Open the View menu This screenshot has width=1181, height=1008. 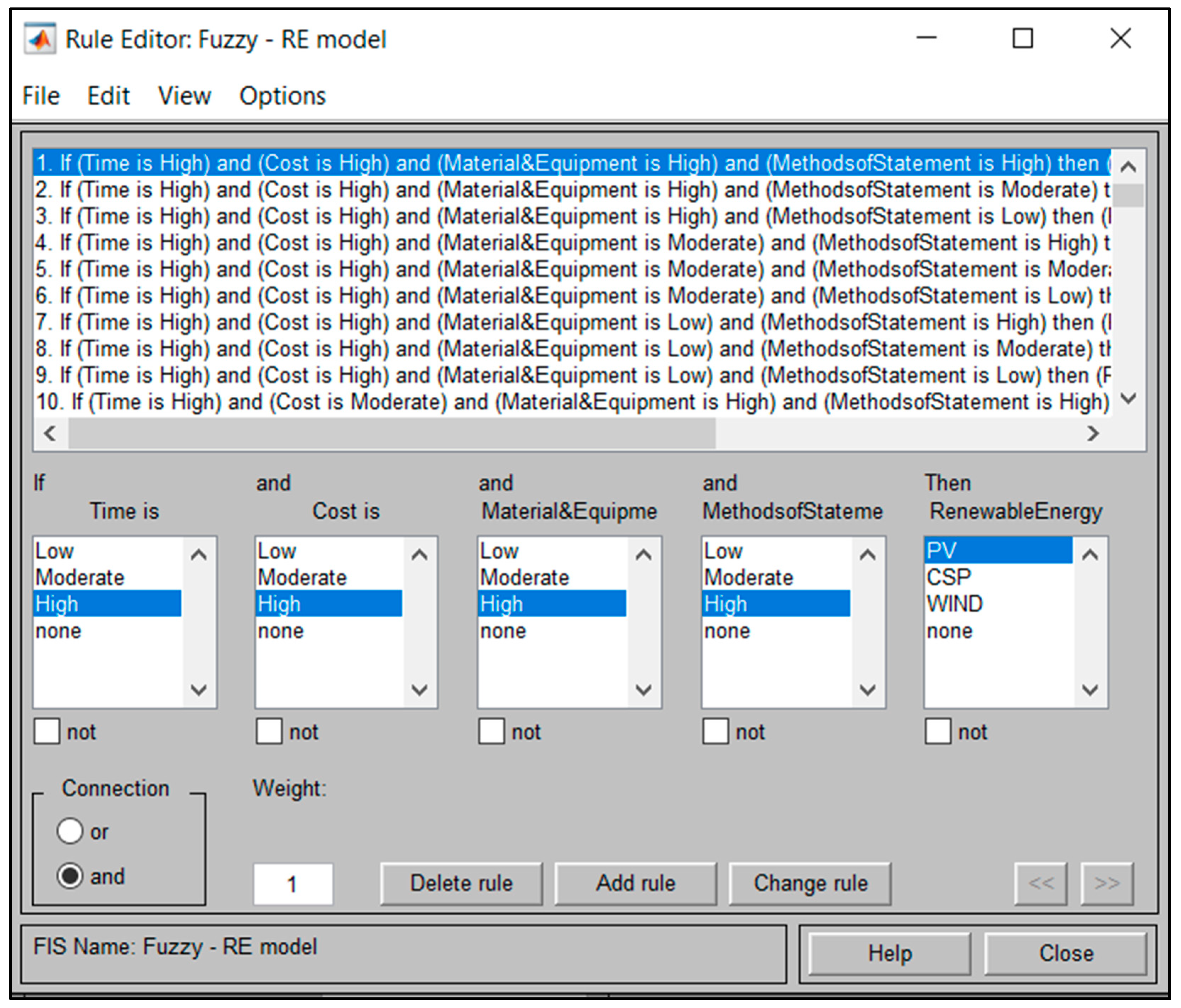coord(185,96)
